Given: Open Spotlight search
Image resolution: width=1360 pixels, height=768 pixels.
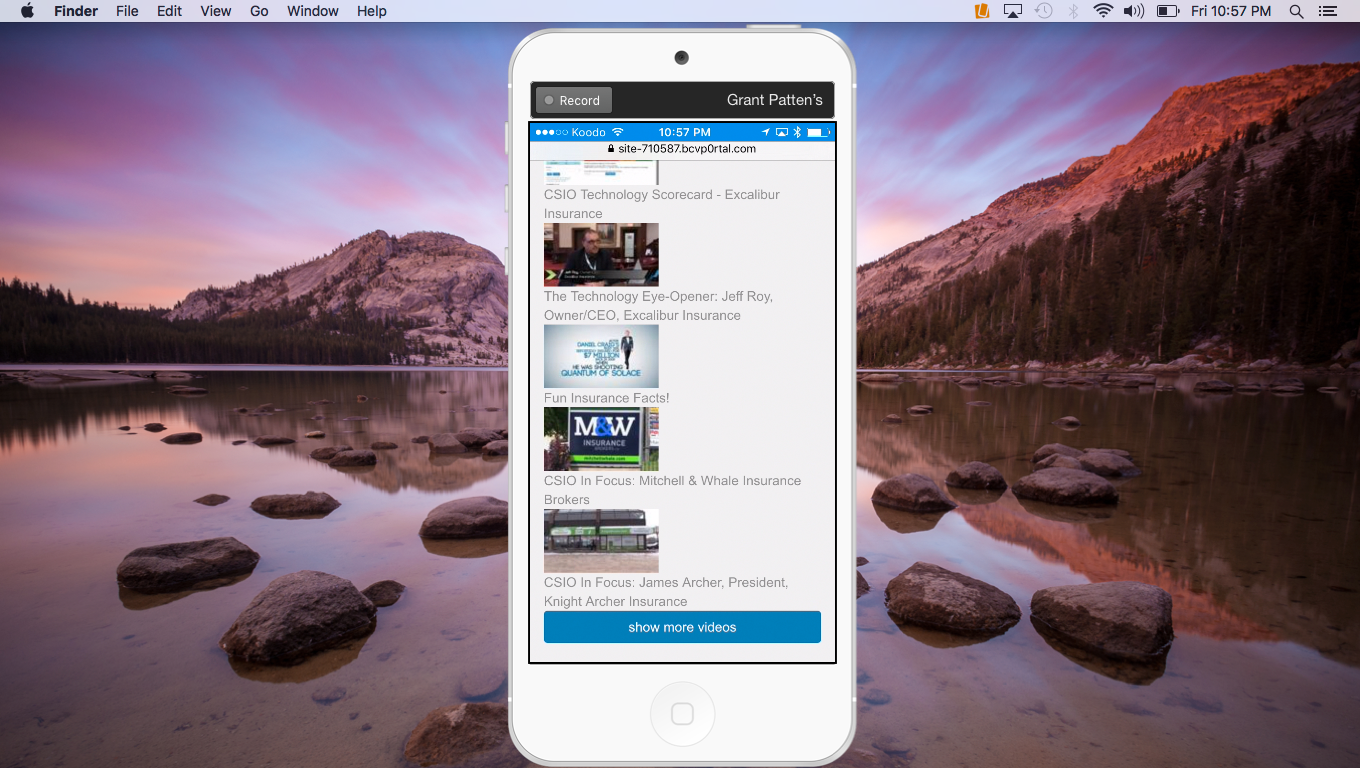Looking at the screenshot, I should (1296, 11).
